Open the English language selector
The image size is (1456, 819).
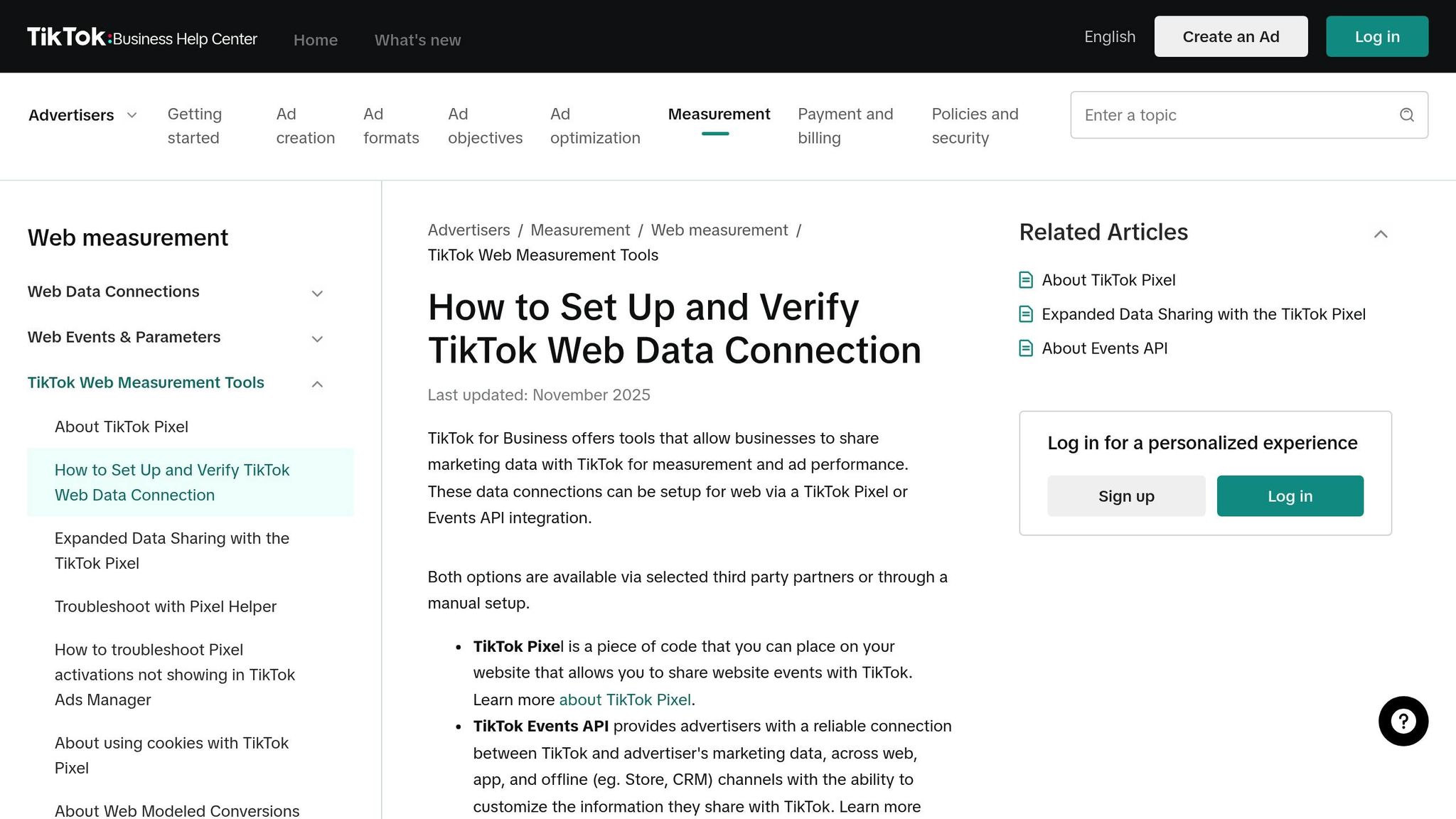pos(1109,37)
